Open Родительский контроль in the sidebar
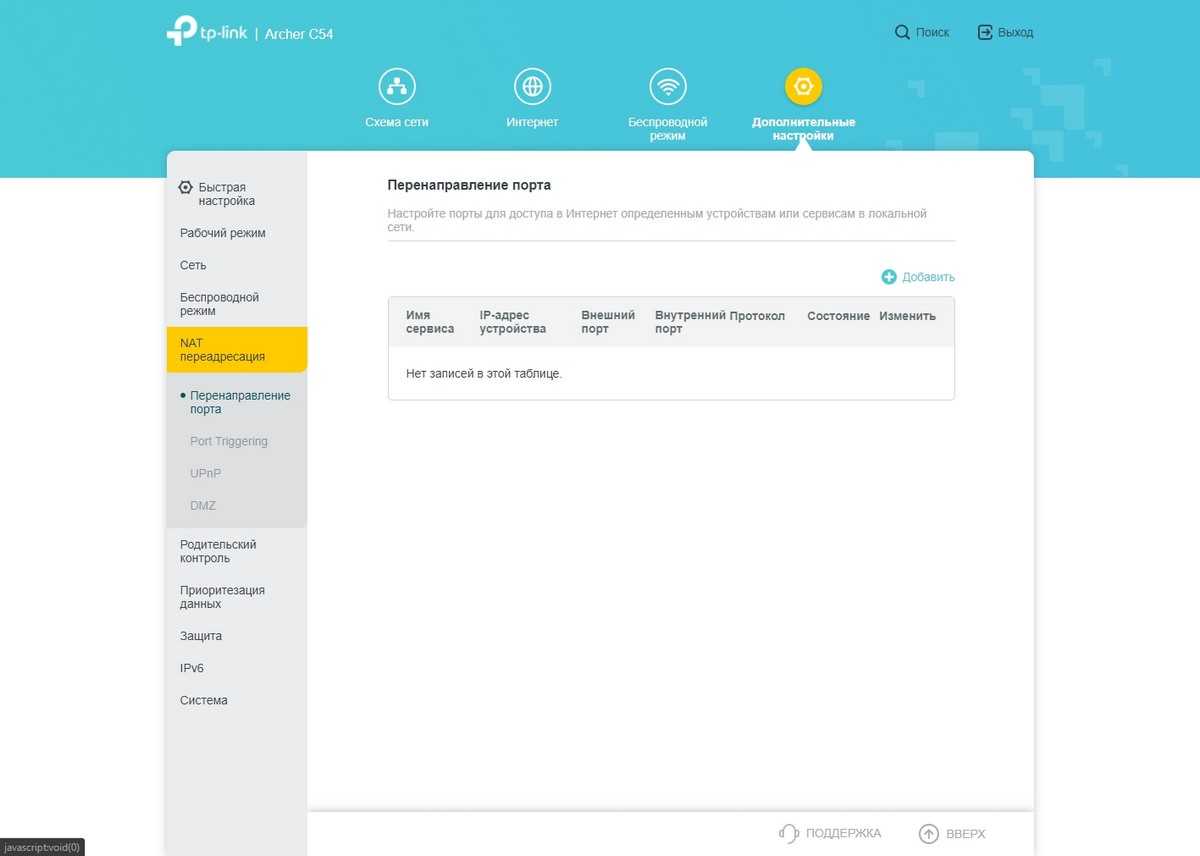The width and height of the screenshot is (1200, 856). pyautogui.click(x=218, y=551)
